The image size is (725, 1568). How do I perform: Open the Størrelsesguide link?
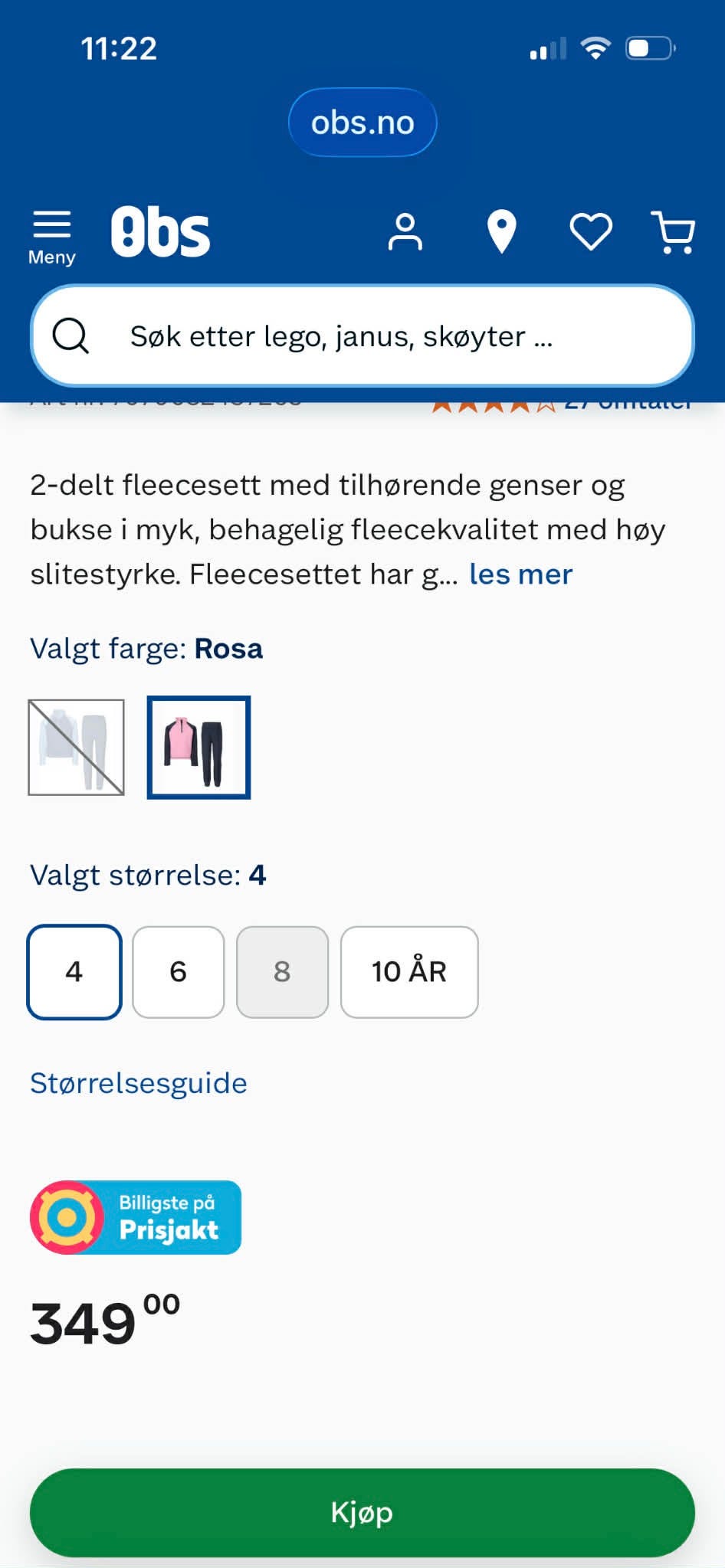[x=139, y=1083]
